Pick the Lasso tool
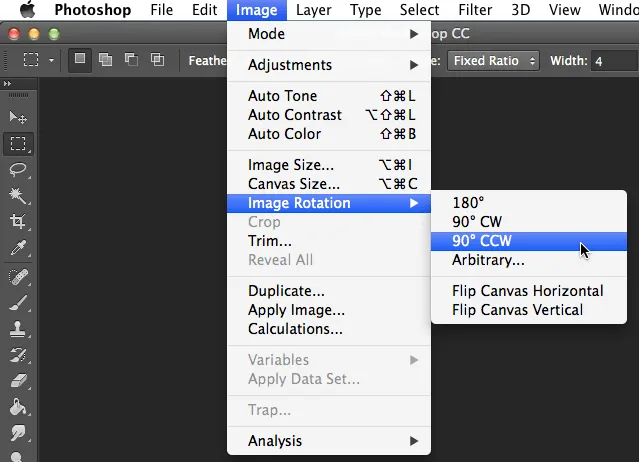 click(18, 170)
